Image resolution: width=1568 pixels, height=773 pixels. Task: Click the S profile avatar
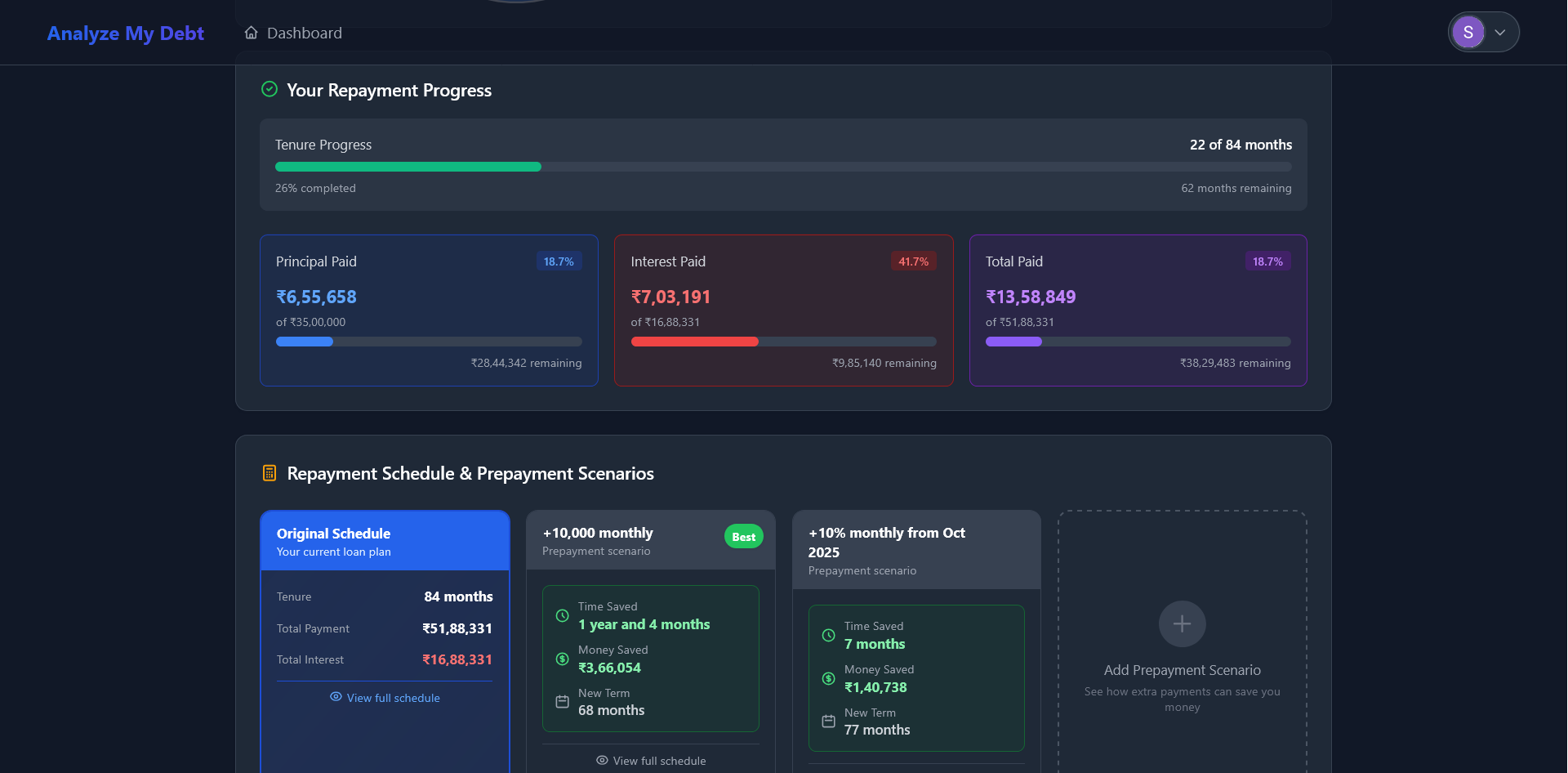(x=1468, y=31)
